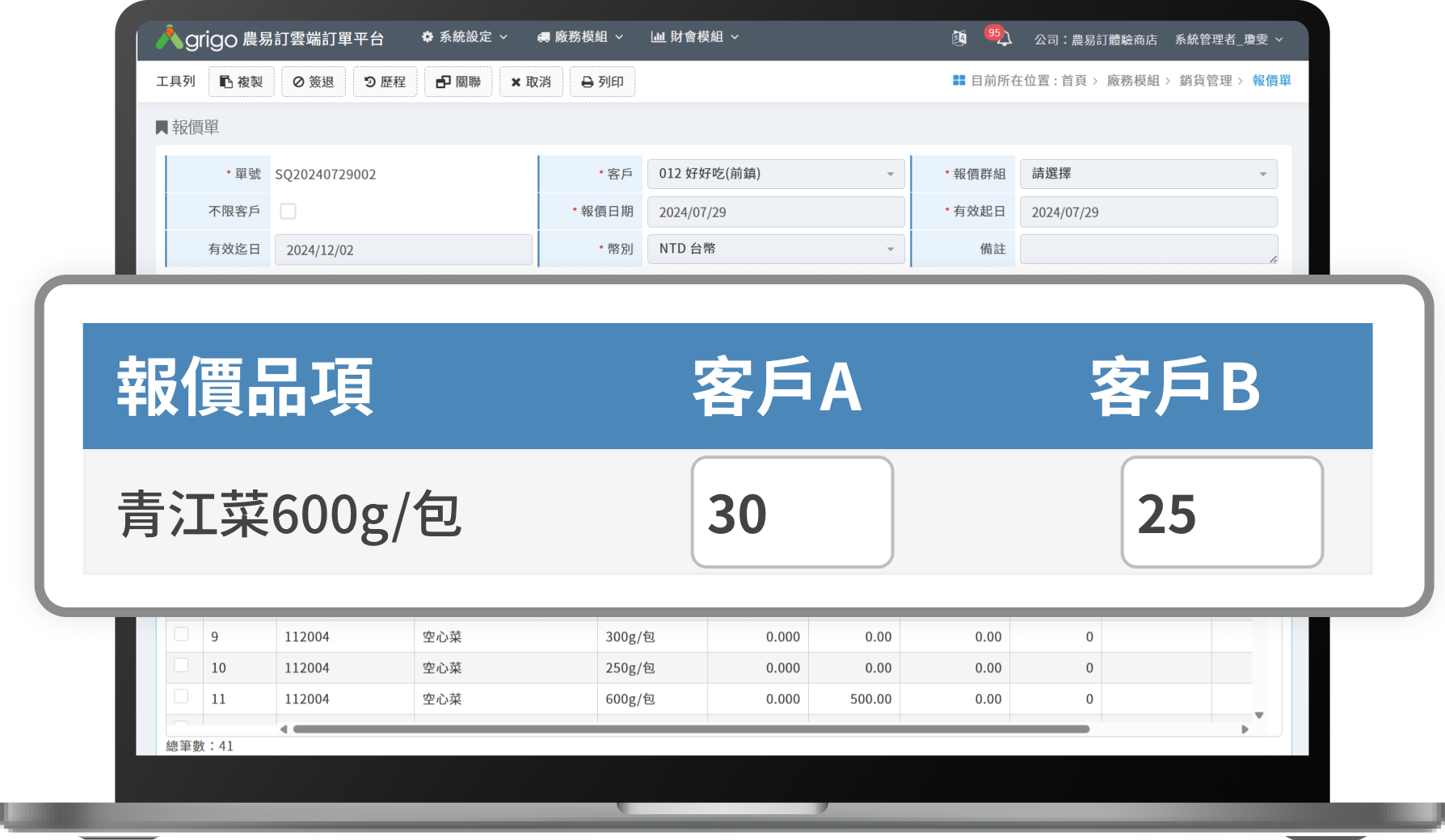Click the 首頁 breadcrumb link

[1073, 81]
